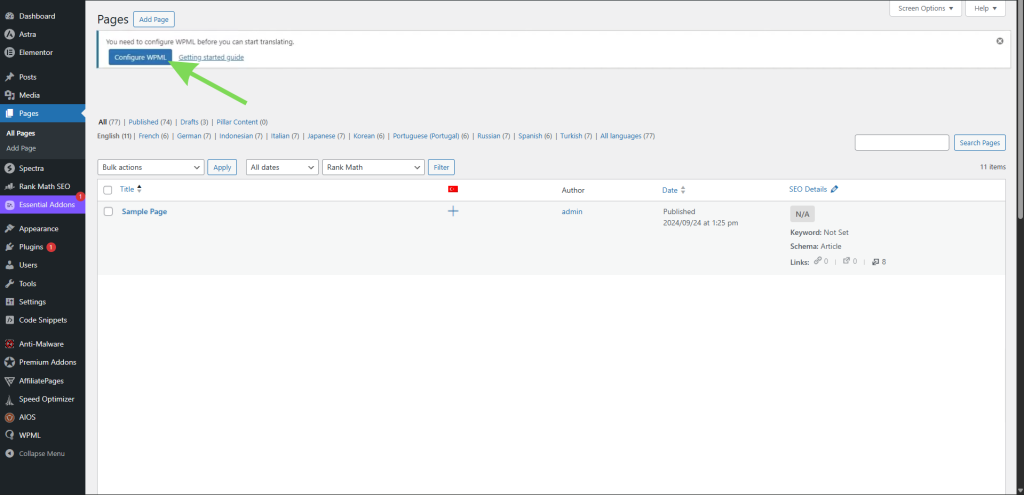
Task: Sort the table by Title column
Action: point(131,189)
